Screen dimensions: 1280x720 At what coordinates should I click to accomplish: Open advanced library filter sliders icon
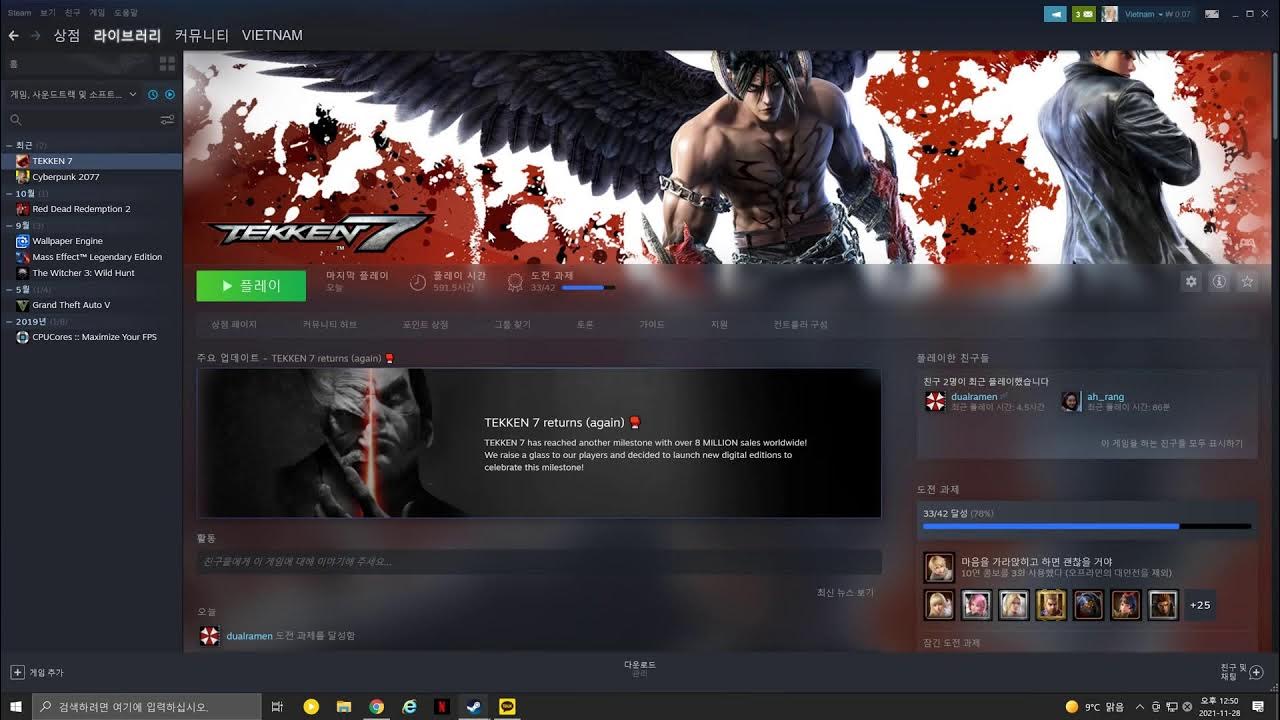[x=168, y=120]
